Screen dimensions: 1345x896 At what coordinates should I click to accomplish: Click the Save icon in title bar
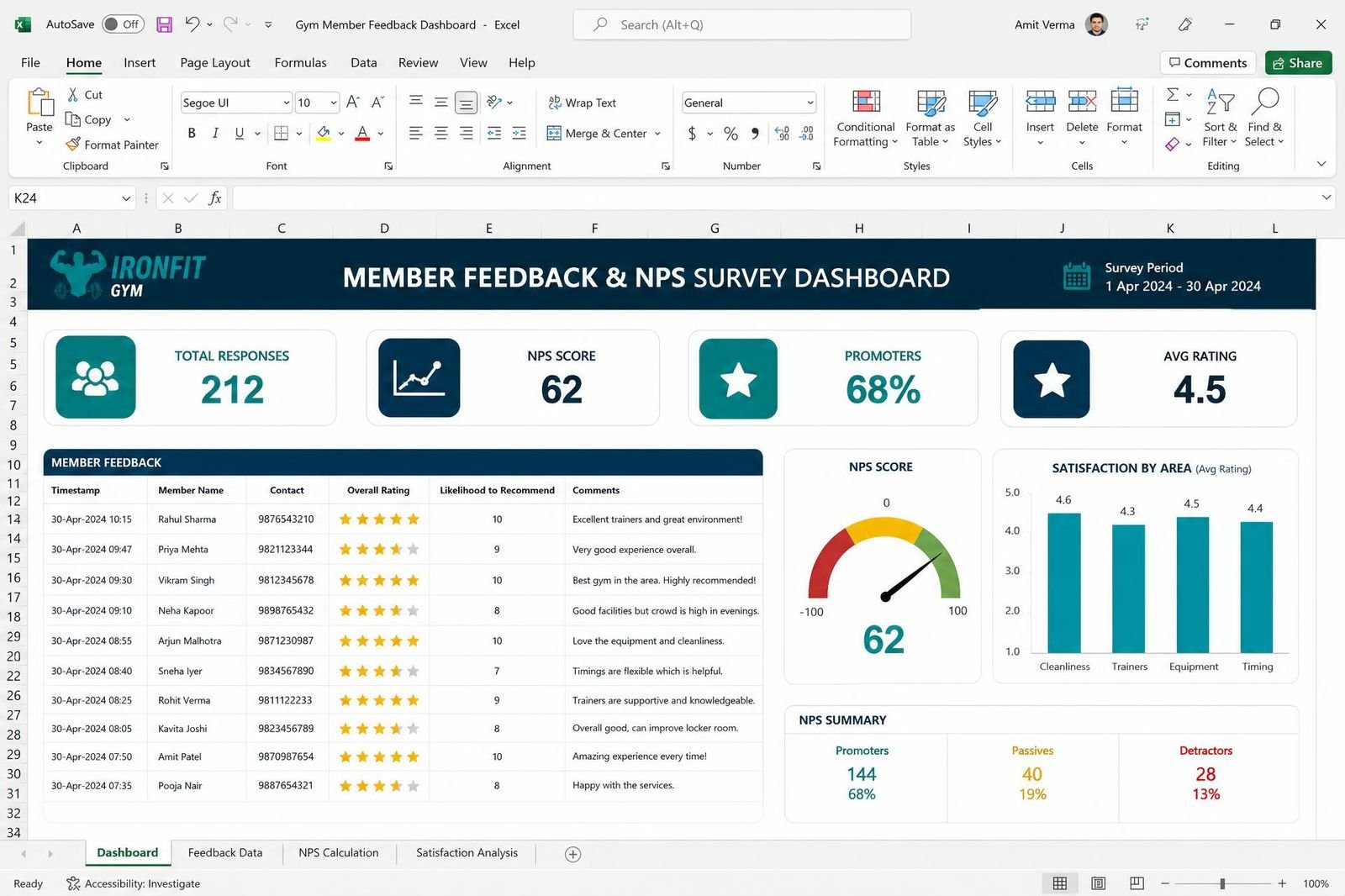pos(165,24)
